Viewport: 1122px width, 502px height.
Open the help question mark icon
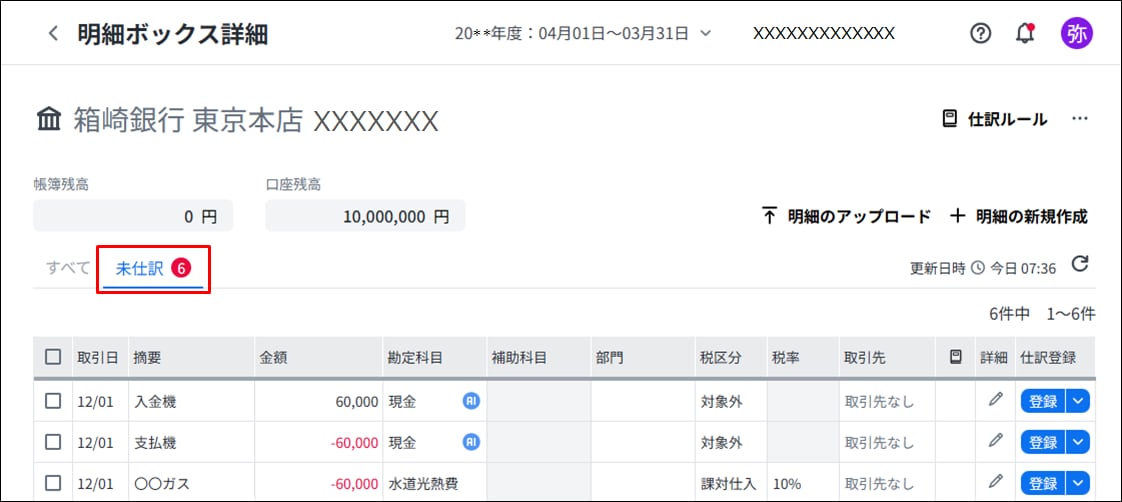click(980, 33)
